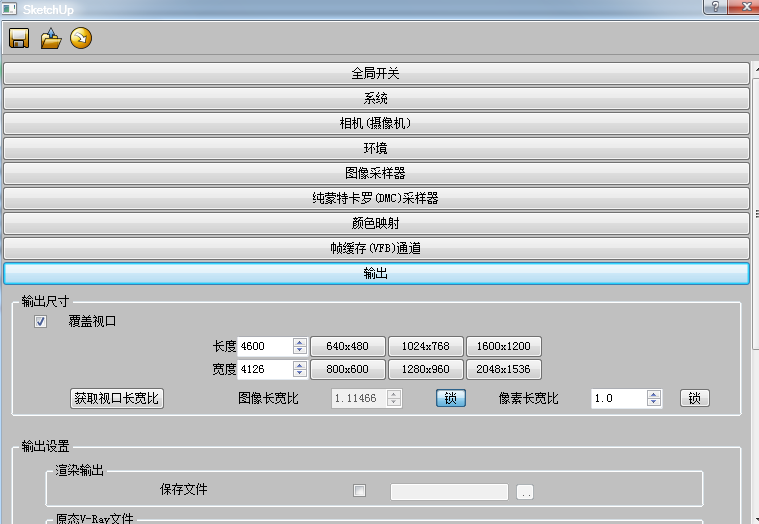759x524 pixels.
Task: Increase 宽度 value with up arrow
Action: point(300,365)
